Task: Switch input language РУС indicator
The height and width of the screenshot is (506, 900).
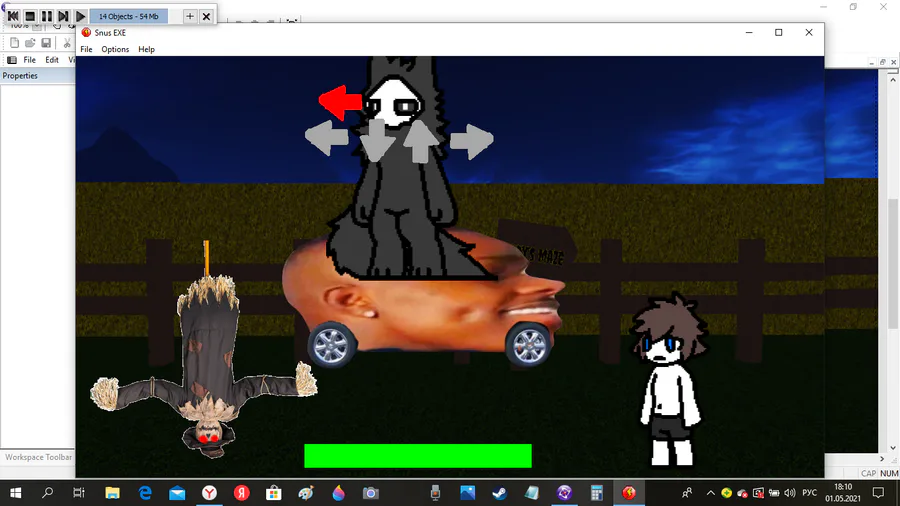Action: tap(809, 493)
